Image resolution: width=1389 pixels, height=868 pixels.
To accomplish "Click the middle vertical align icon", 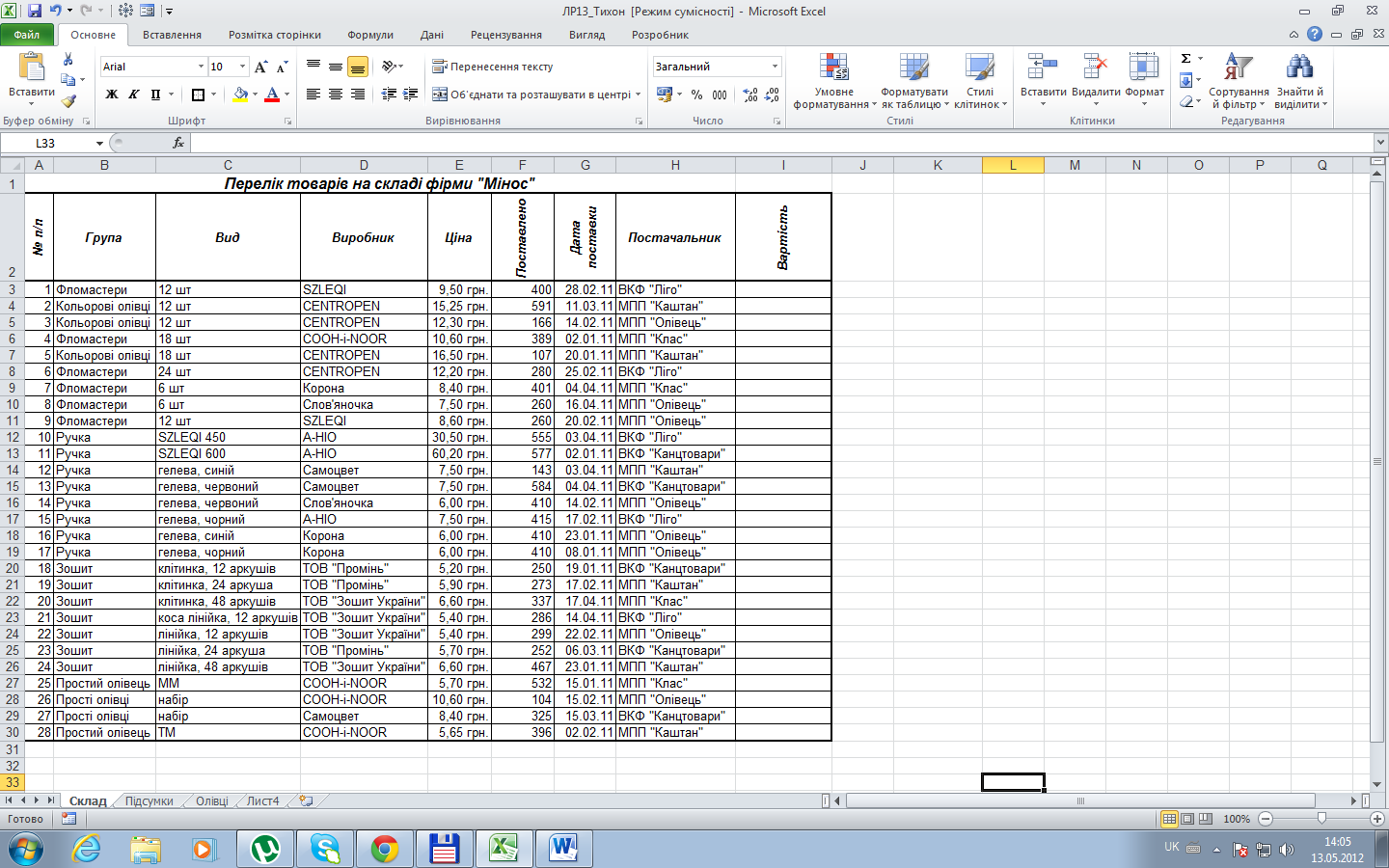I will click(x=336, y=67).
